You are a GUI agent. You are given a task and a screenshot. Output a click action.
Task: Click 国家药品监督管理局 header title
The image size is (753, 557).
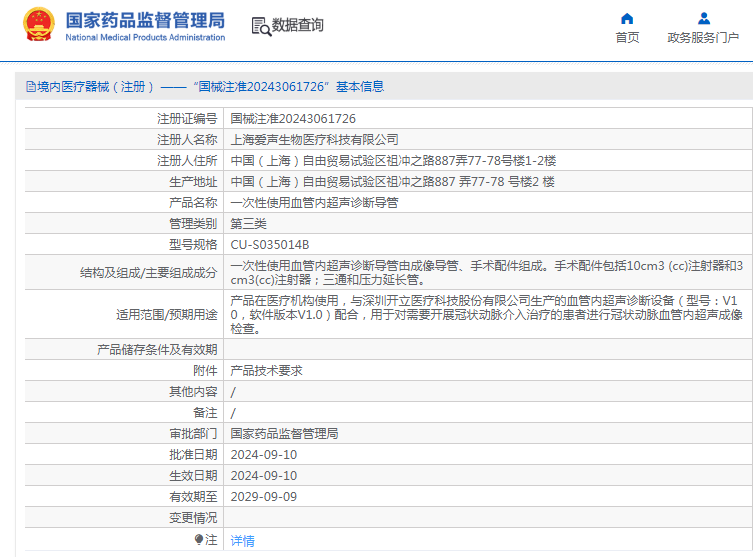tap(145, 20)
